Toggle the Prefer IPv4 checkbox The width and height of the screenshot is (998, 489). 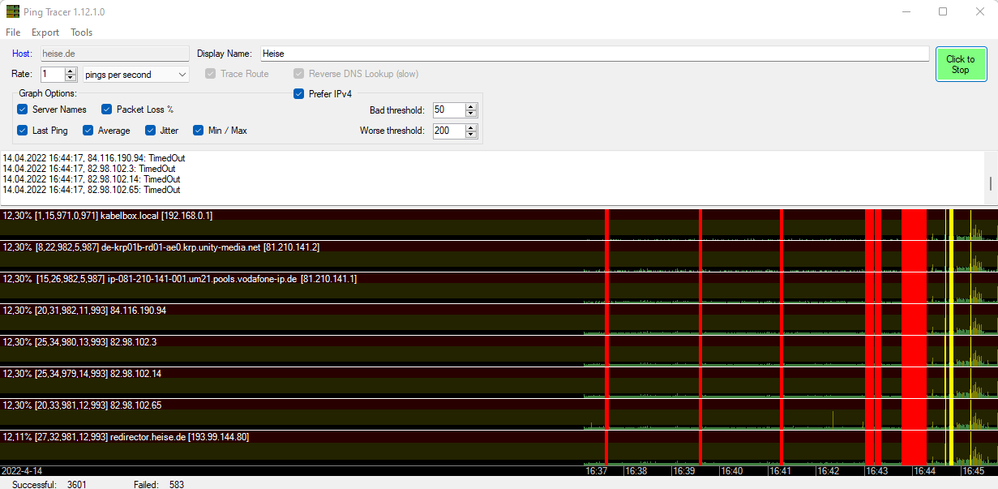299,94
